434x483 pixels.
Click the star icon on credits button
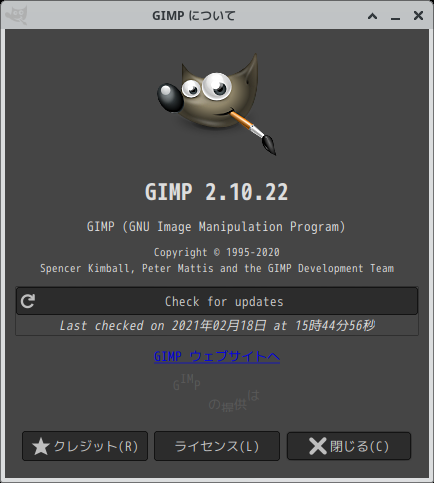pos(41,447)
